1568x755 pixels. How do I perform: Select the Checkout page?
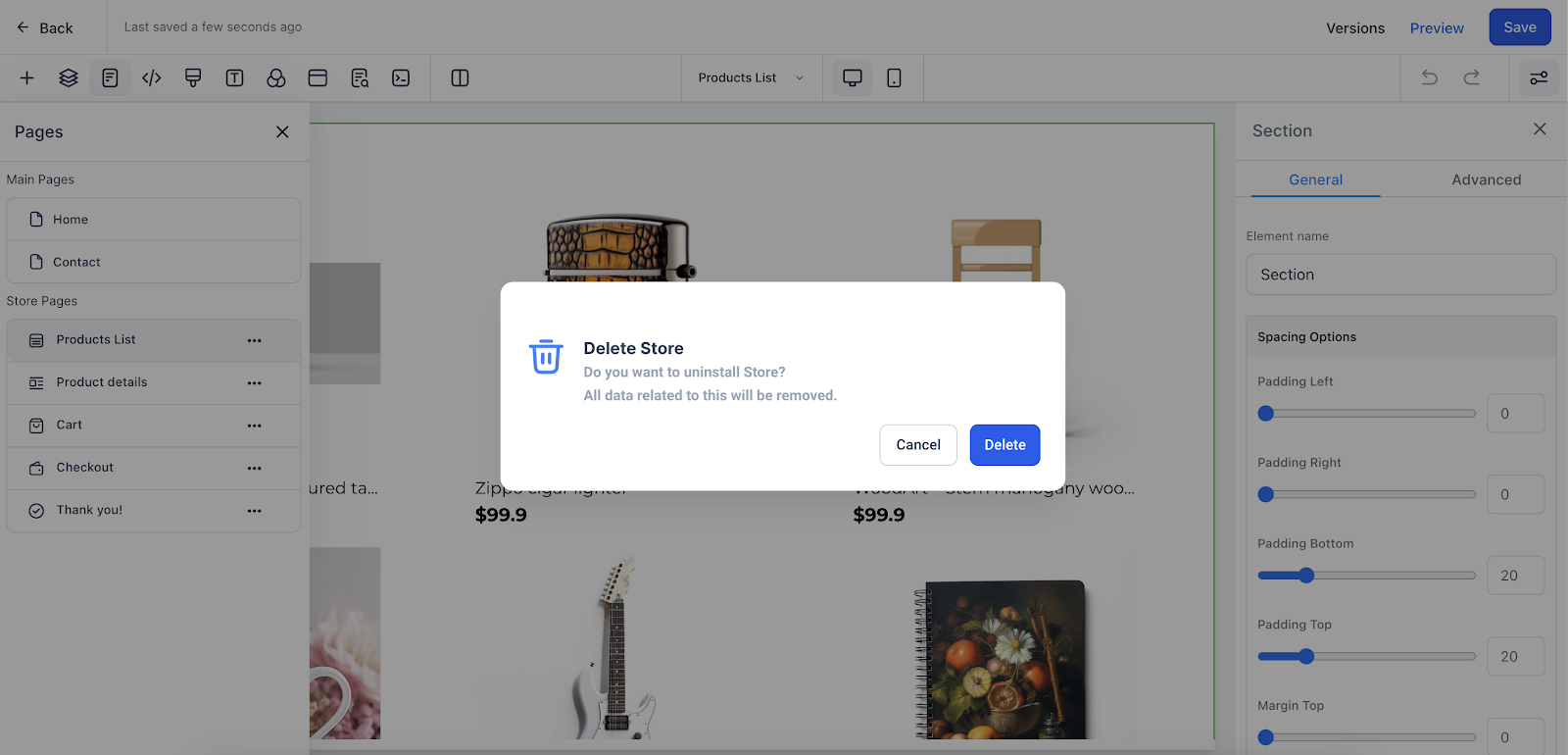pyautogui.click(x=154, y=468)
